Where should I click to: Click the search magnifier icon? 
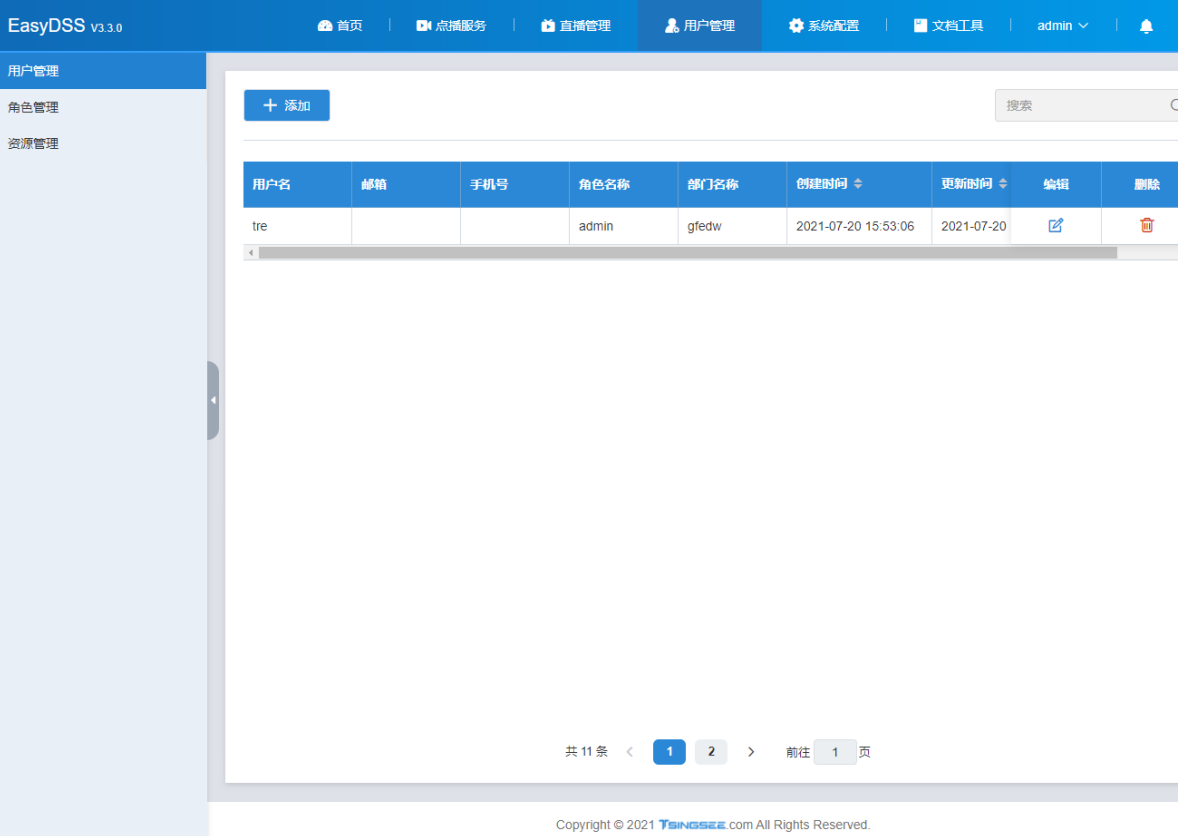click(x=1173, y=105)
